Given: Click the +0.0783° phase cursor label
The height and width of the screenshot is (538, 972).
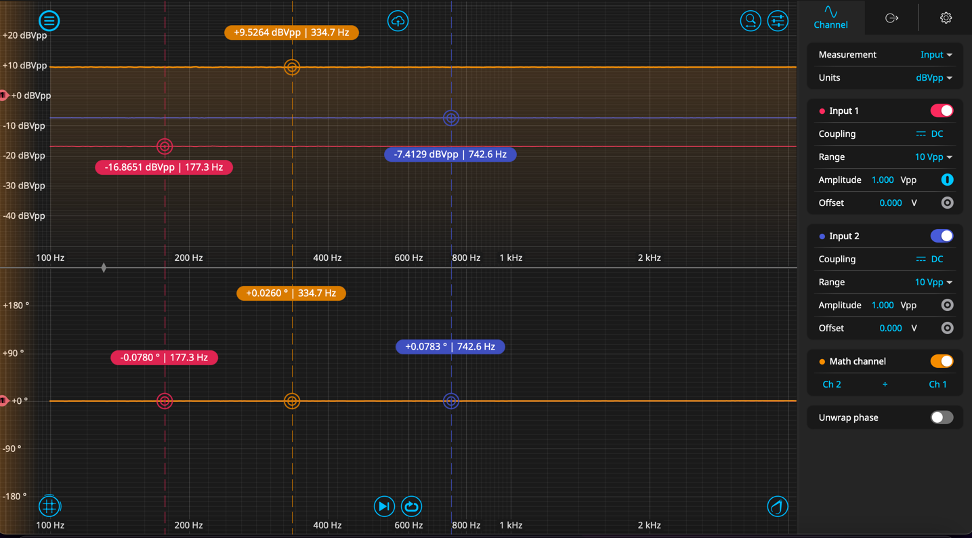Looking at the screenshot, I should [x=450, y=347].
